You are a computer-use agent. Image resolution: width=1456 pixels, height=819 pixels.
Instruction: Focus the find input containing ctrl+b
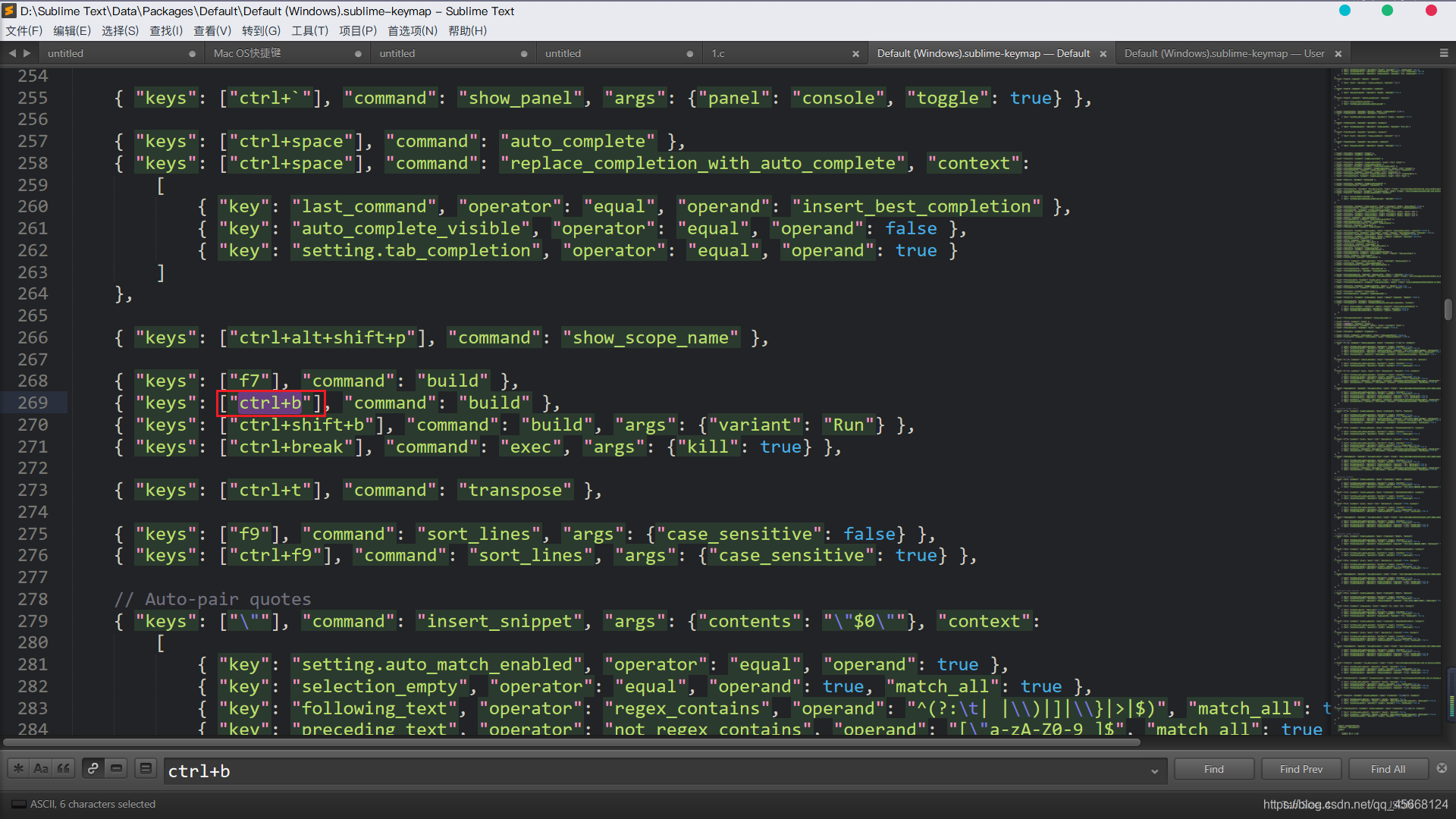coord(664,771)
